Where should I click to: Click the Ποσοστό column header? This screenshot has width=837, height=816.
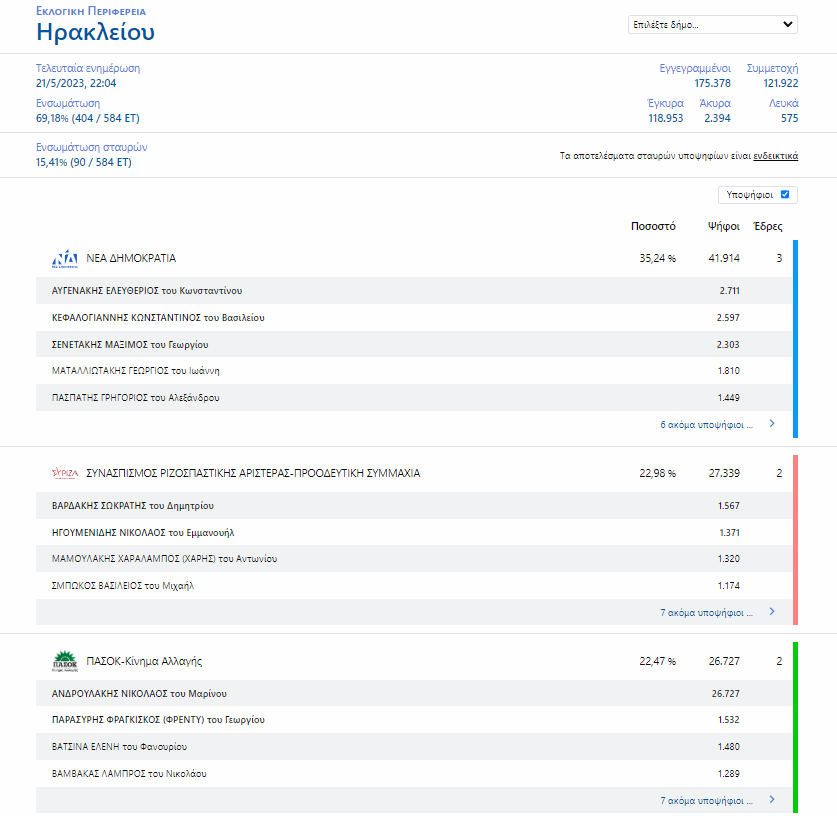click(653, 226)
